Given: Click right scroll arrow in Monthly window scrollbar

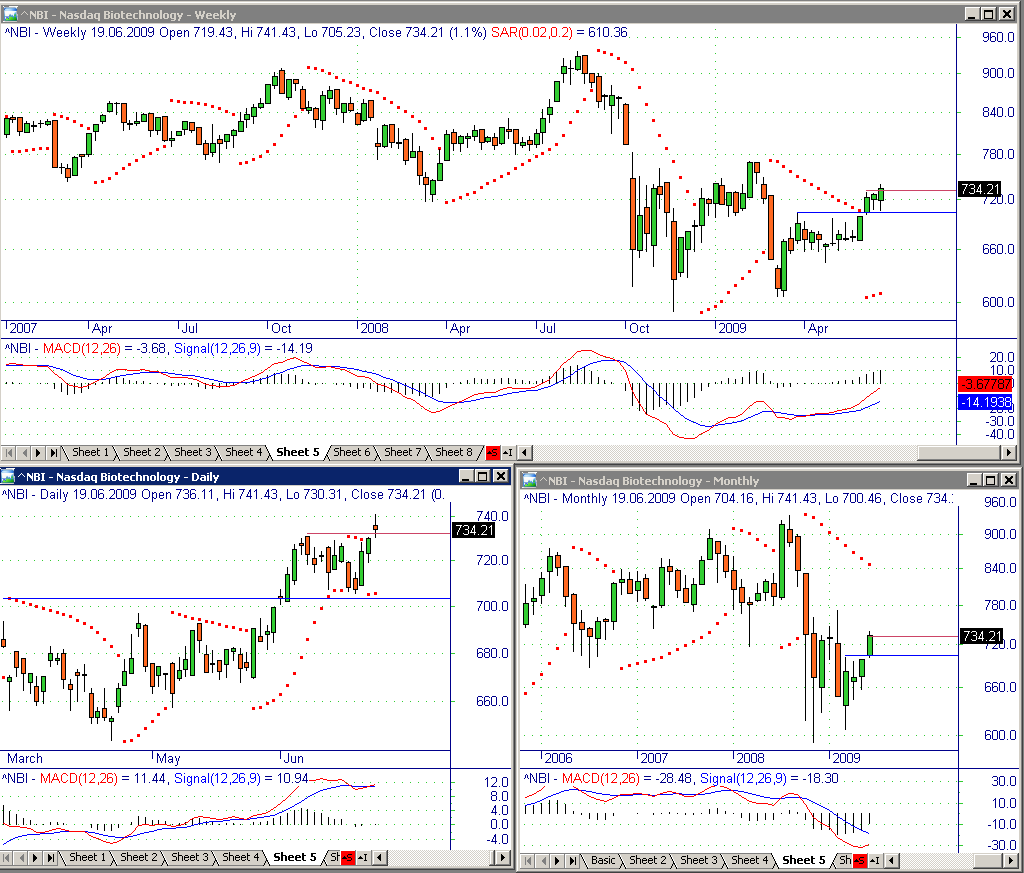Looking at the screenshot, I should pos(1010,861).
